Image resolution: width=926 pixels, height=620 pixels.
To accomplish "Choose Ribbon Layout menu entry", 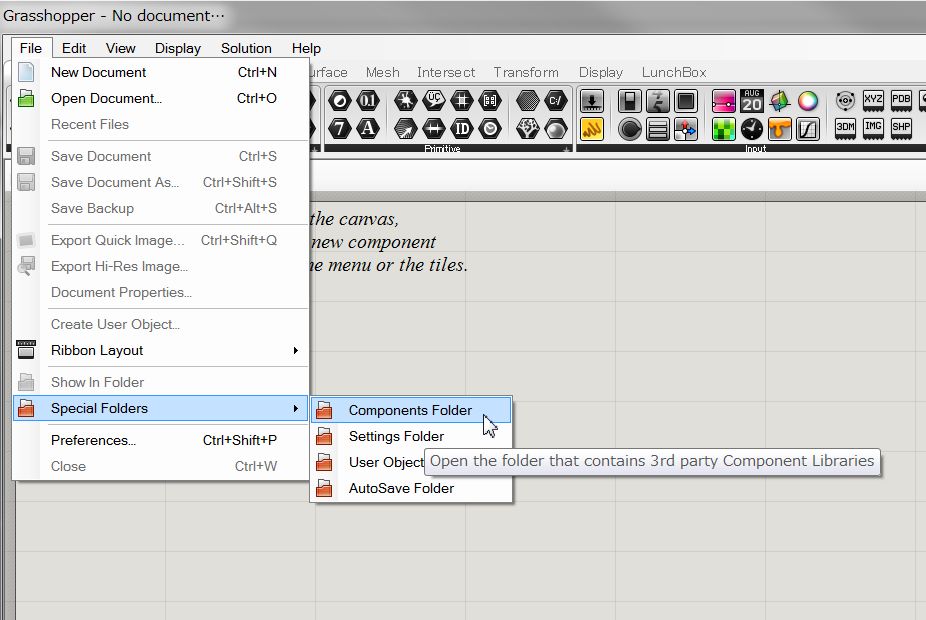I will click(x=161, y=350).
